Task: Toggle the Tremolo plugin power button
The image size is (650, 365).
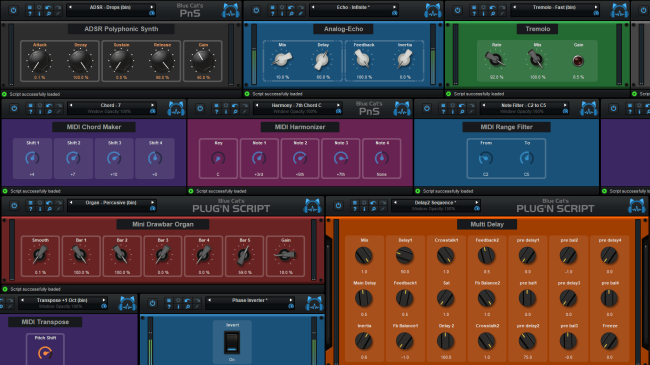Action: point(457,10)
